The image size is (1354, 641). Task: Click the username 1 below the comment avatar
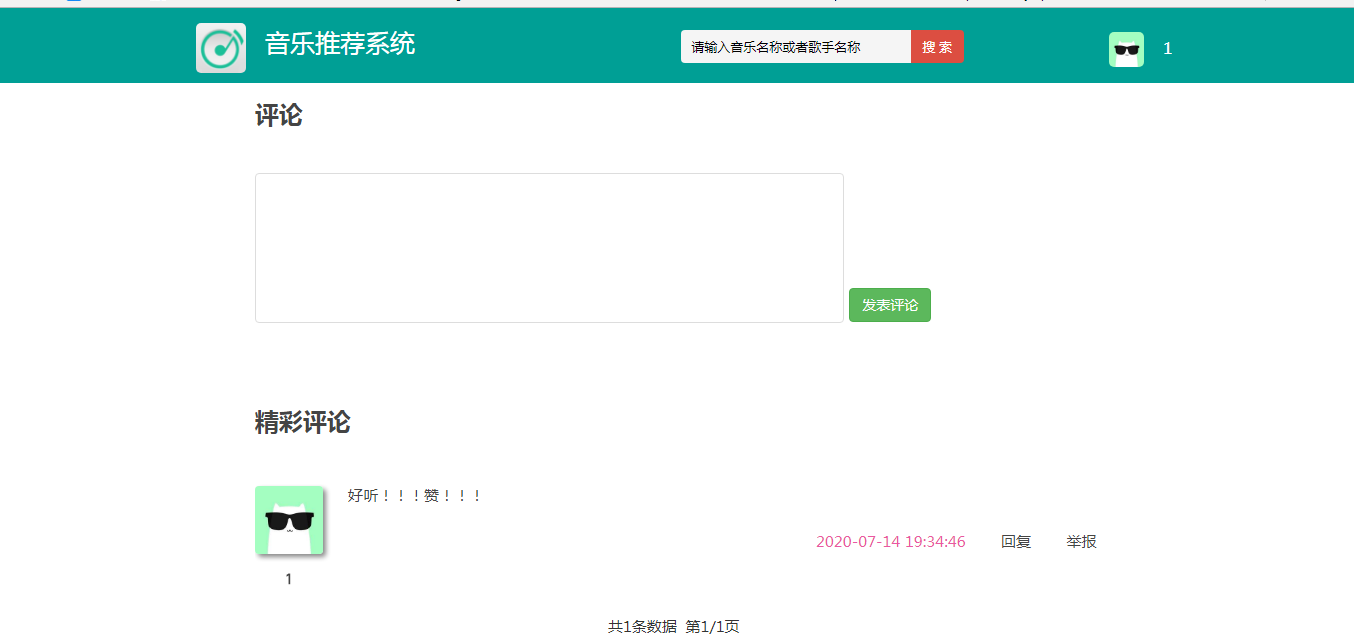point(286,578)
